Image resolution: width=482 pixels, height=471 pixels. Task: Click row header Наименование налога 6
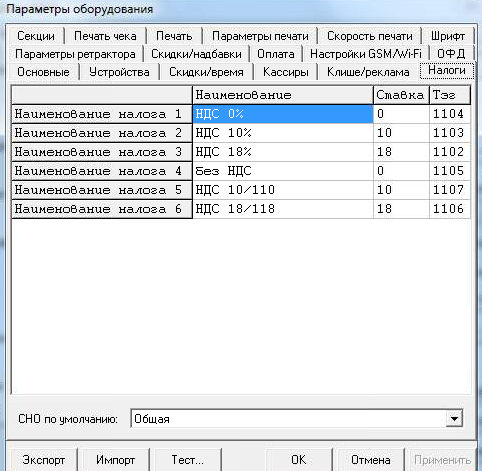point(102,209)
